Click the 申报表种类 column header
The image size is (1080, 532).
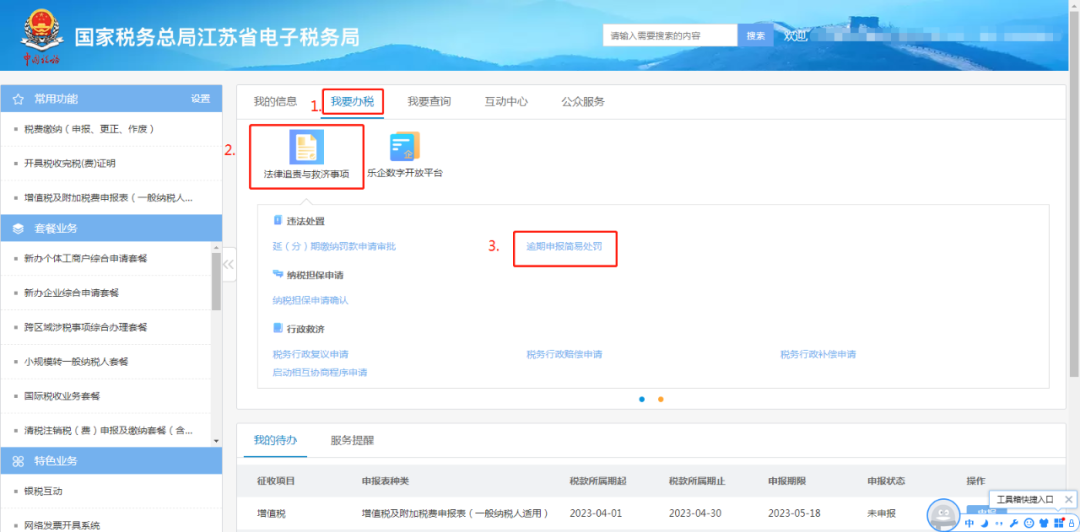pyautogui.click(x=386, y=480)
